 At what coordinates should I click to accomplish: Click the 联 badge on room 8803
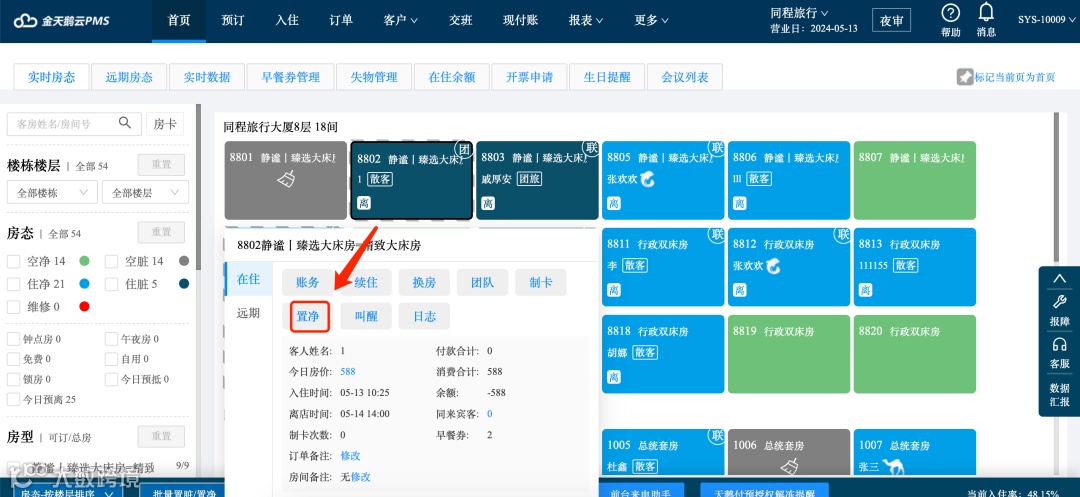(590, 148)
